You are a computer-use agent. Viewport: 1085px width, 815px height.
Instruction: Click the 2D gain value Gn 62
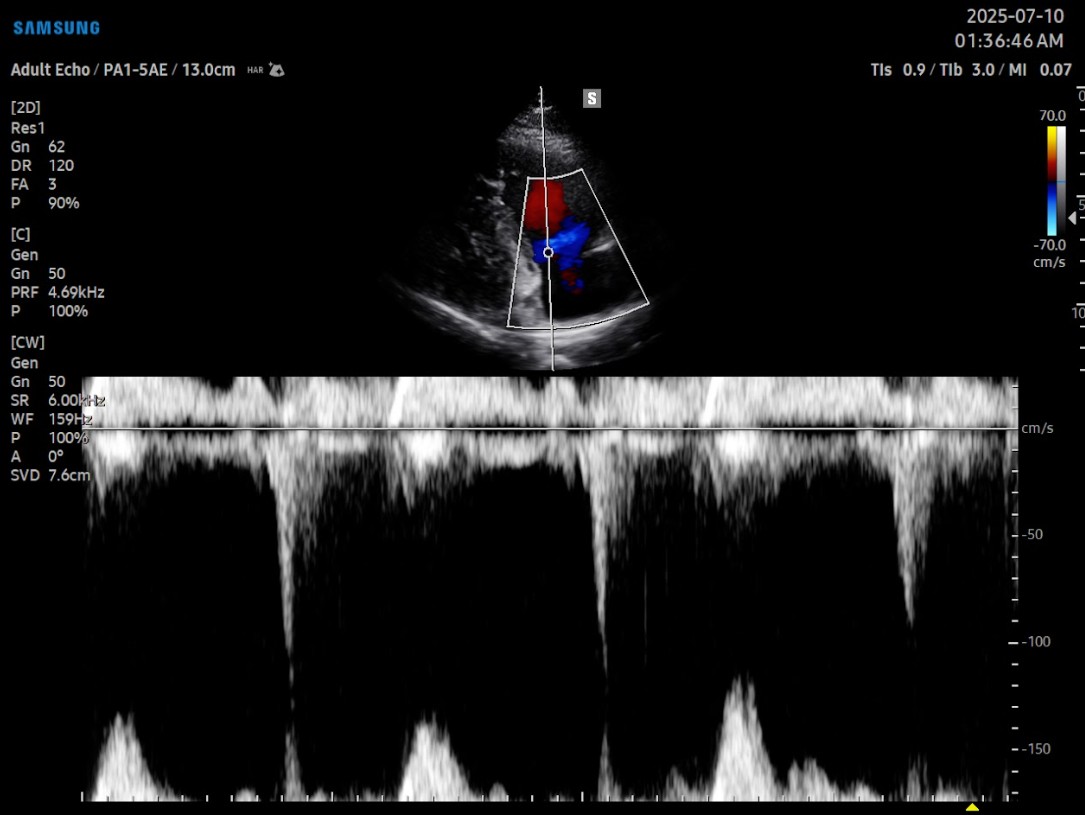[x=38, y=147]
